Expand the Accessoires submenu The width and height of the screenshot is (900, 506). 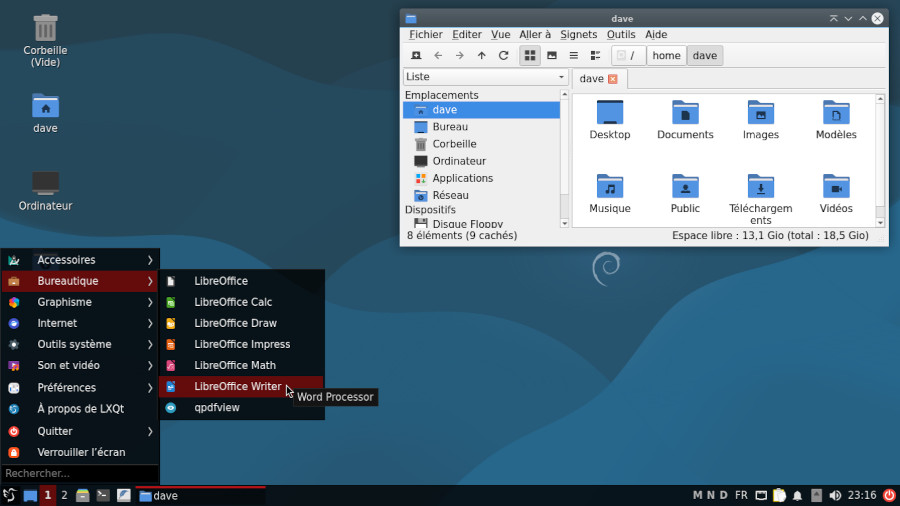point(80,260)
